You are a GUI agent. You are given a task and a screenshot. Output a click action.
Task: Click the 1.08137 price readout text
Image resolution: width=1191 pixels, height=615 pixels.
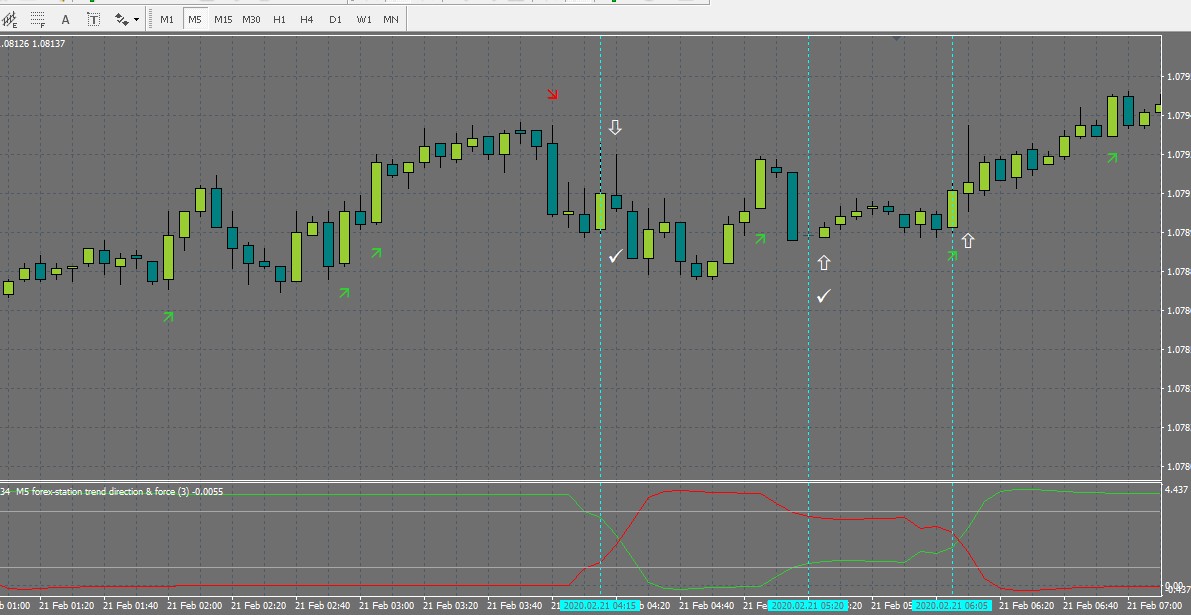click(x=49, y=44)
